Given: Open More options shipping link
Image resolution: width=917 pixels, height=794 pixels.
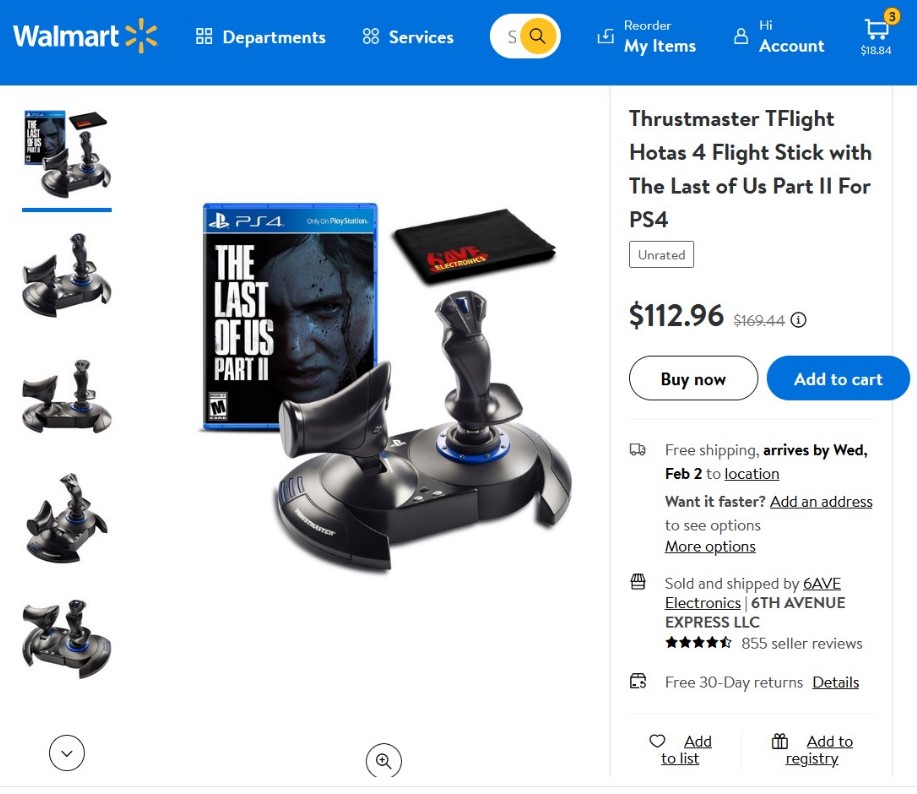Looking at the screenshot, I should [x=710, y=546].
